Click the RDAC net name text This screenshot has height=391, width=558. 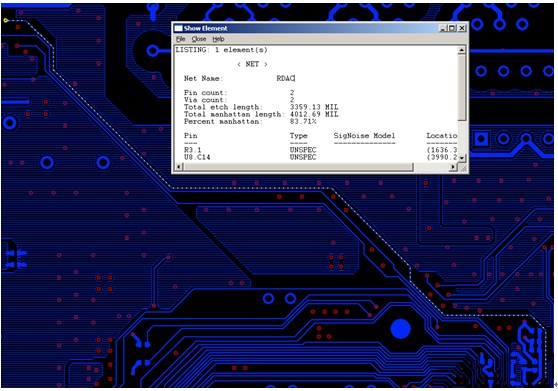coord(285,78)
